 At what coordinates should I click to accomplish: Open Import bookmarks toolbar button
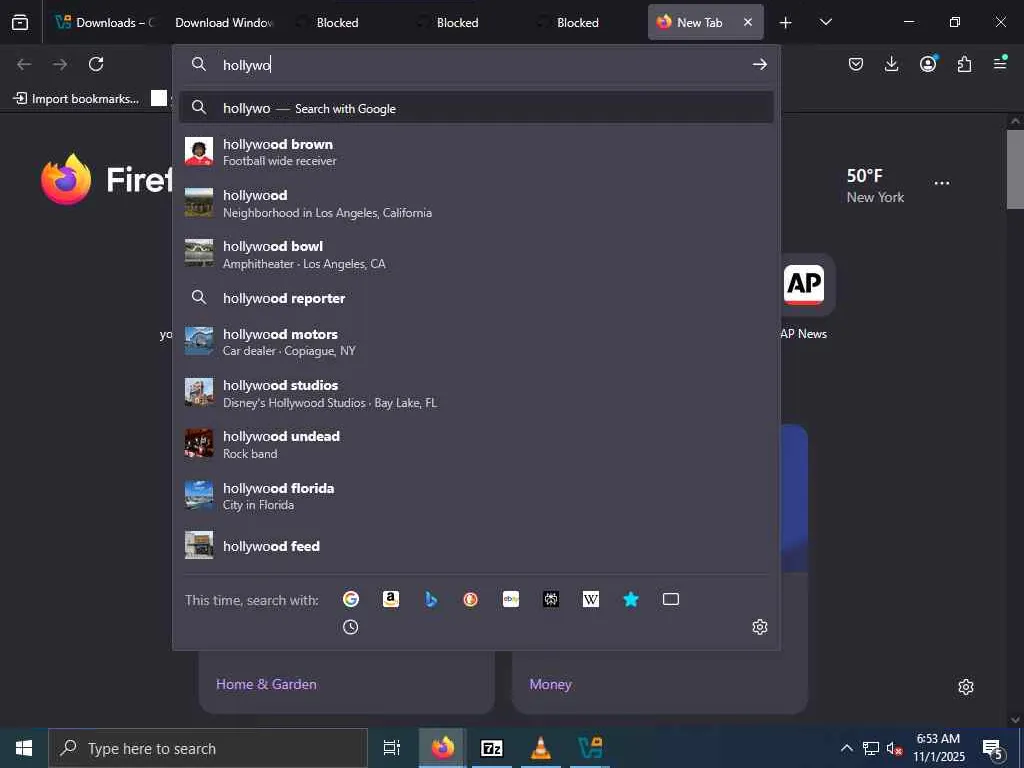pos(76,99)
